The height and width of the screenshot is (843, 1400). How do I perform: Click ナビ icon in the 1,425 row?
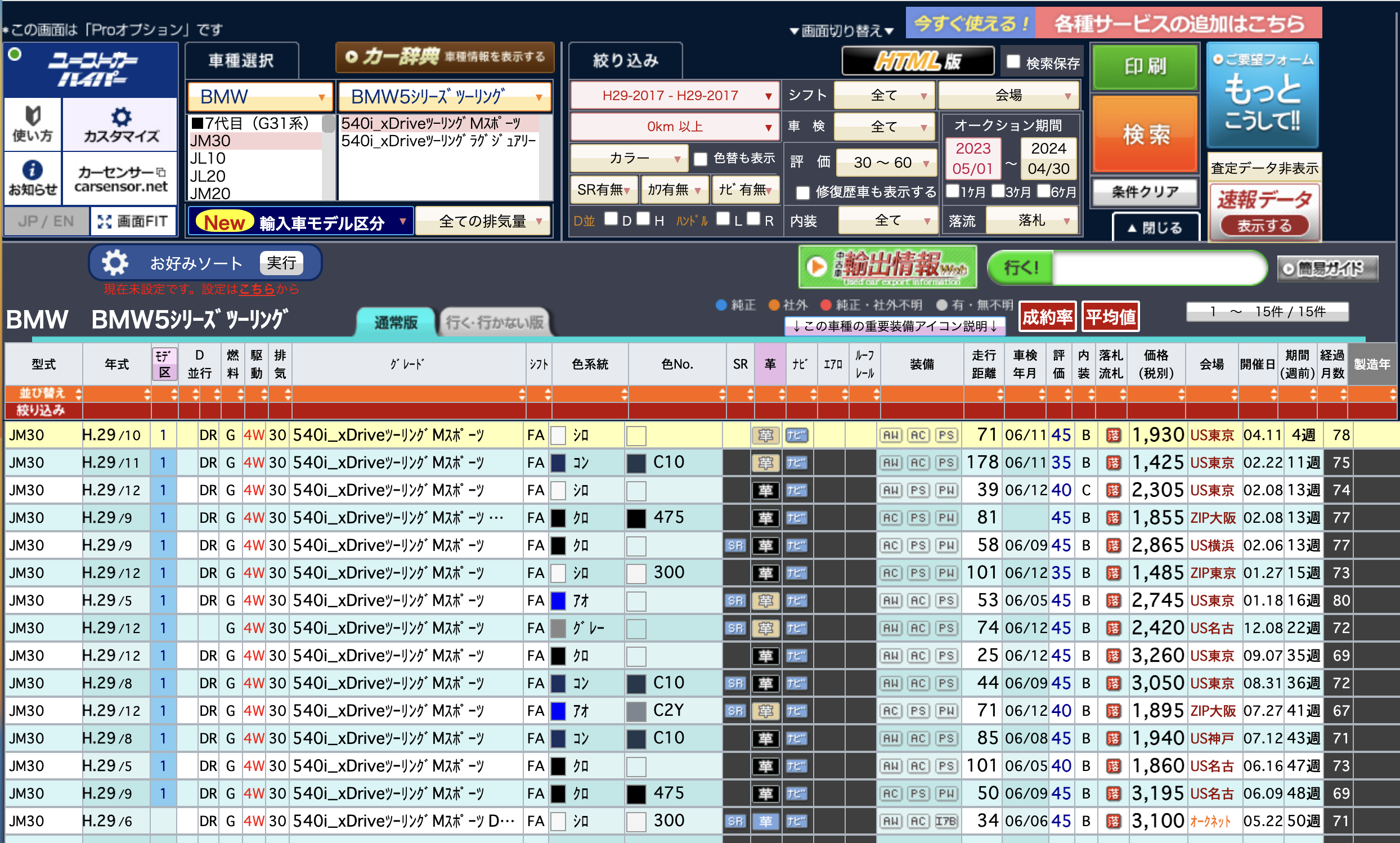(796, 463)
